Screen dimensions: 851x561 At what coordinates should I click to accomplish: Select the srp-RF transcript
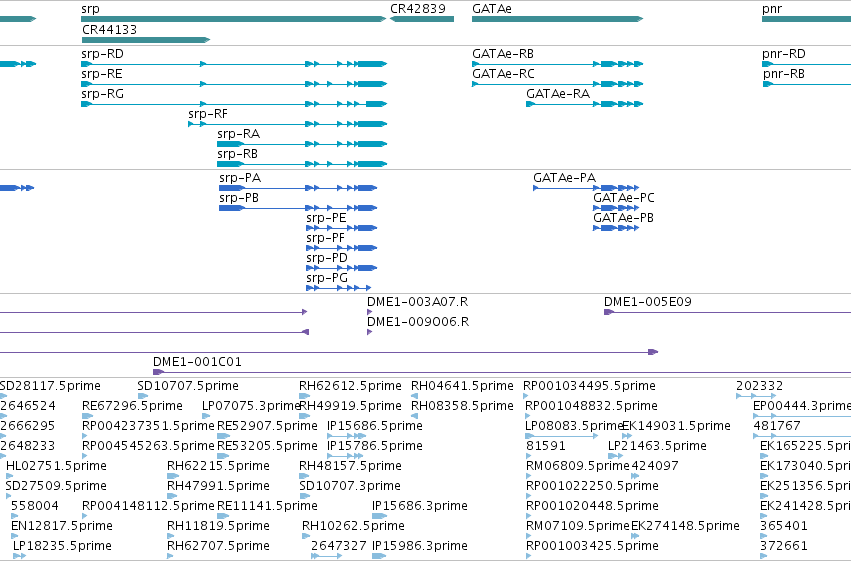coord(288,124)
